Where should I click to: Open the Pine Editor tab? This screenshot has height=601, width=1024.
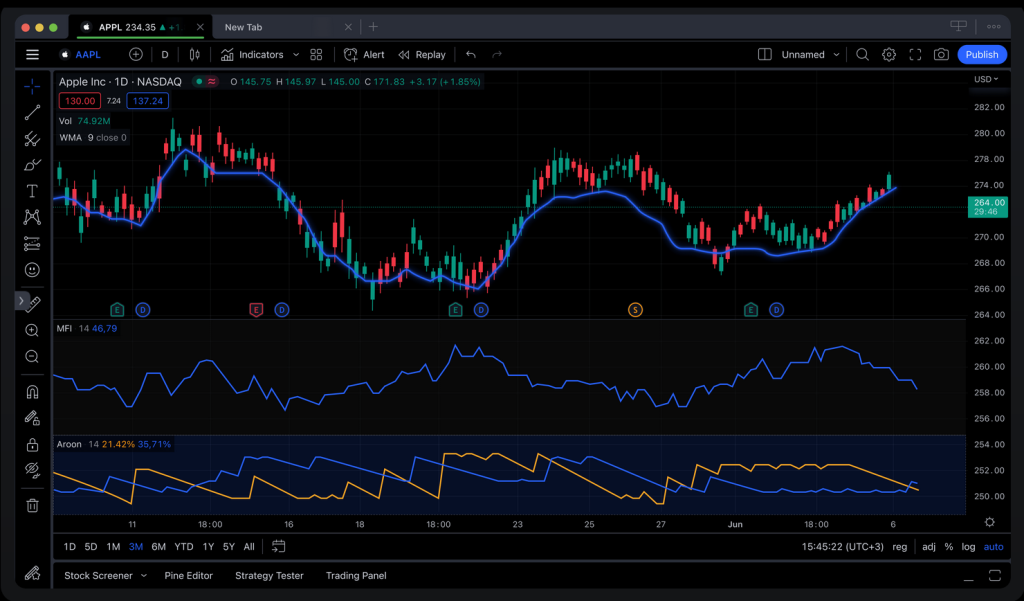[189, 576]
